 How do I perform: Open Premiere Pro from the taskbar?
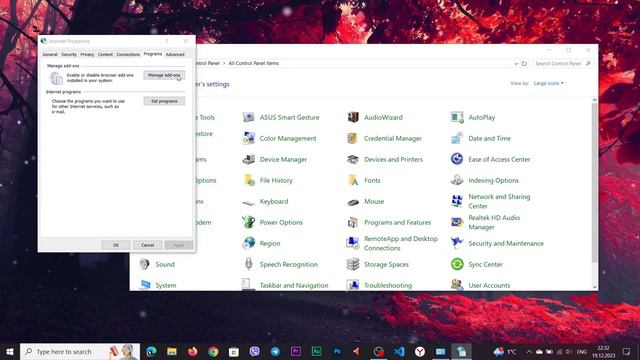pyautogui.click(x=296, y=351)
